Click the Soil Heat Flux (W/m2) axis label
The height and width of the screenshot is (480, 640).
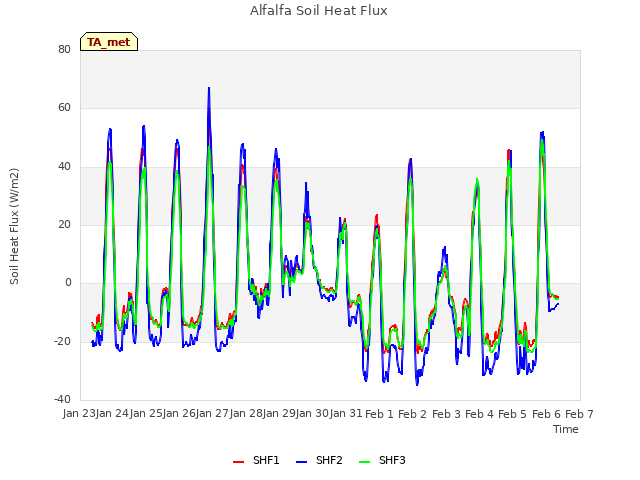coord(14,226)
